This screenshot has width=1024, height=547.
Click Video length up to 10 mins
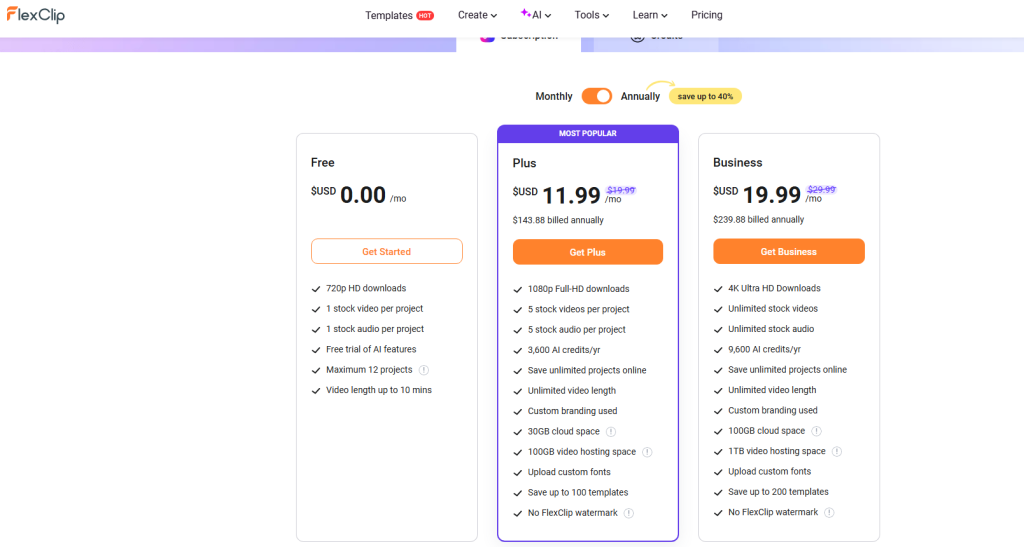click(x=379, y=390)
